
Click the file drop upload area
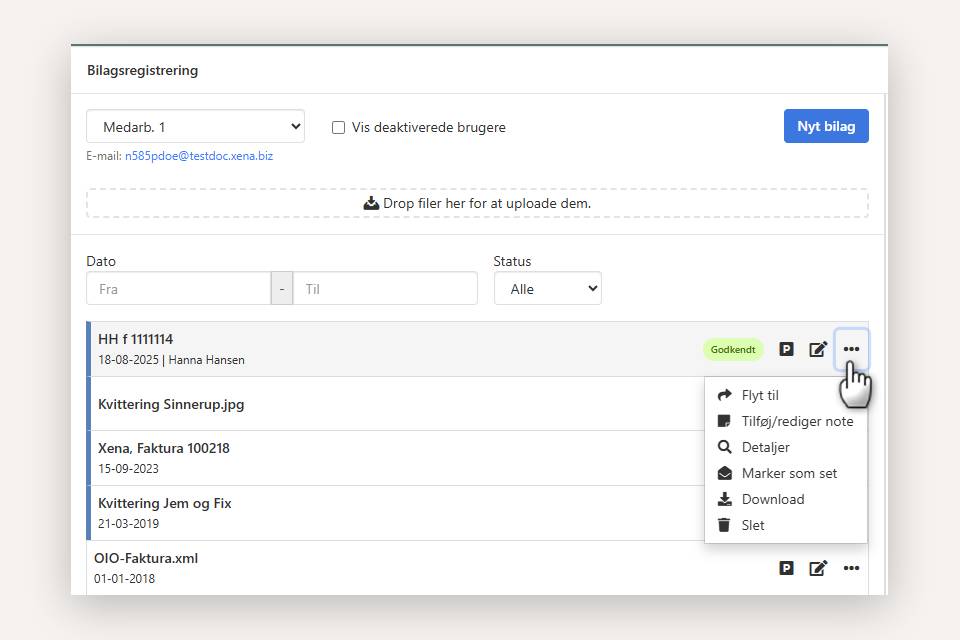(478, 203)
